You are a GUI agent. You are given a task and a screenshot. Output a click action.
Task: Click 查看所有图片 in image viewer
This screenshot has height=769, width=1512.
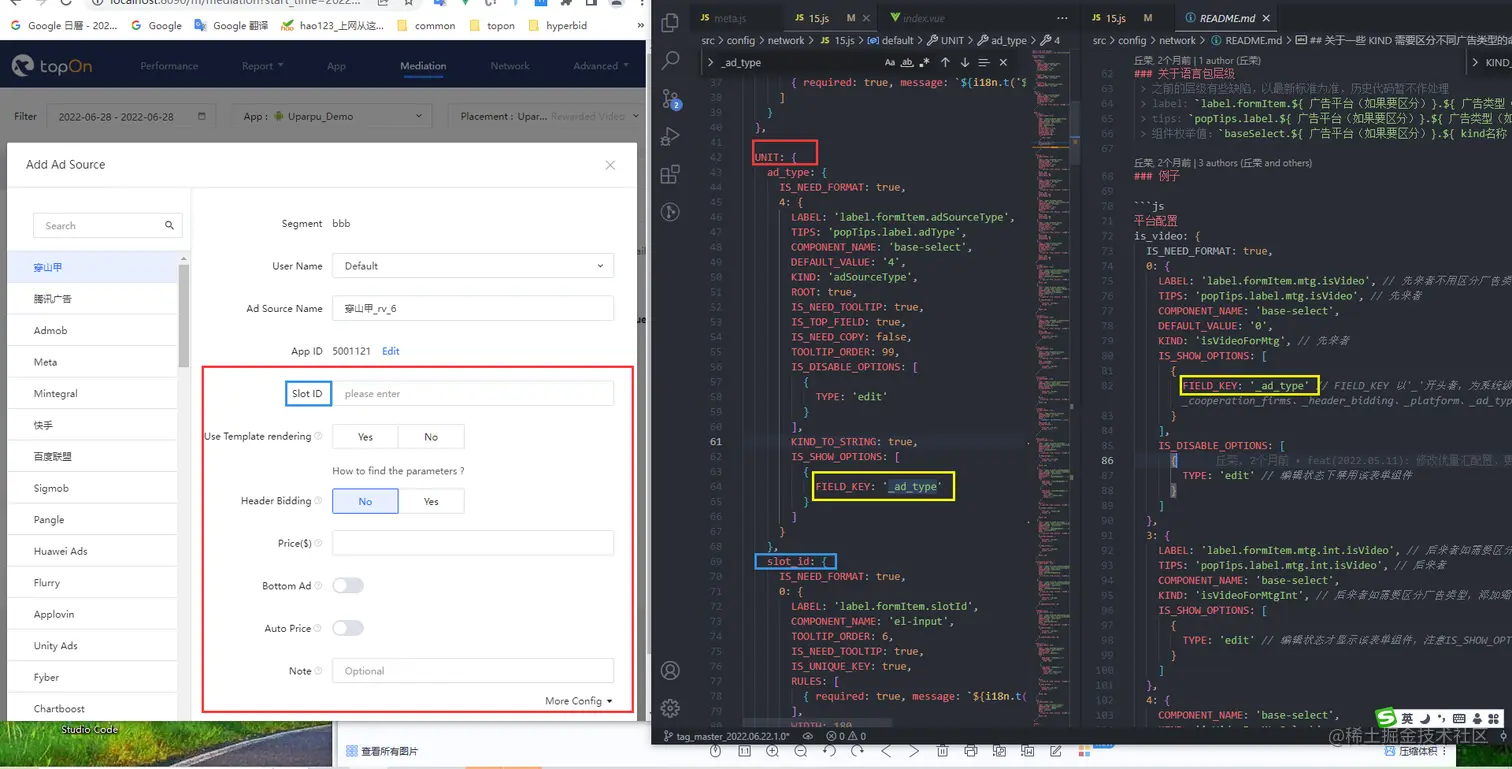pos(382,751)
